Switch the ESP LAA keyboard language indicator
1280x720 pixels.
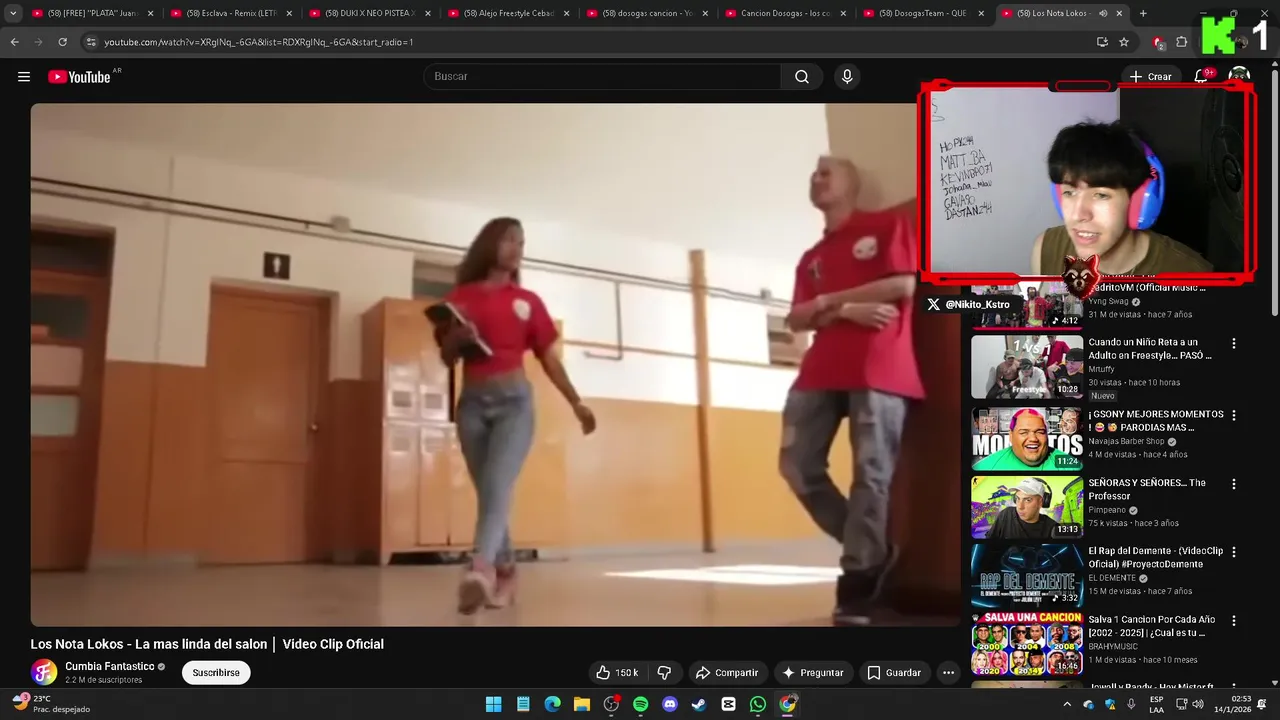pos(1156,704)
